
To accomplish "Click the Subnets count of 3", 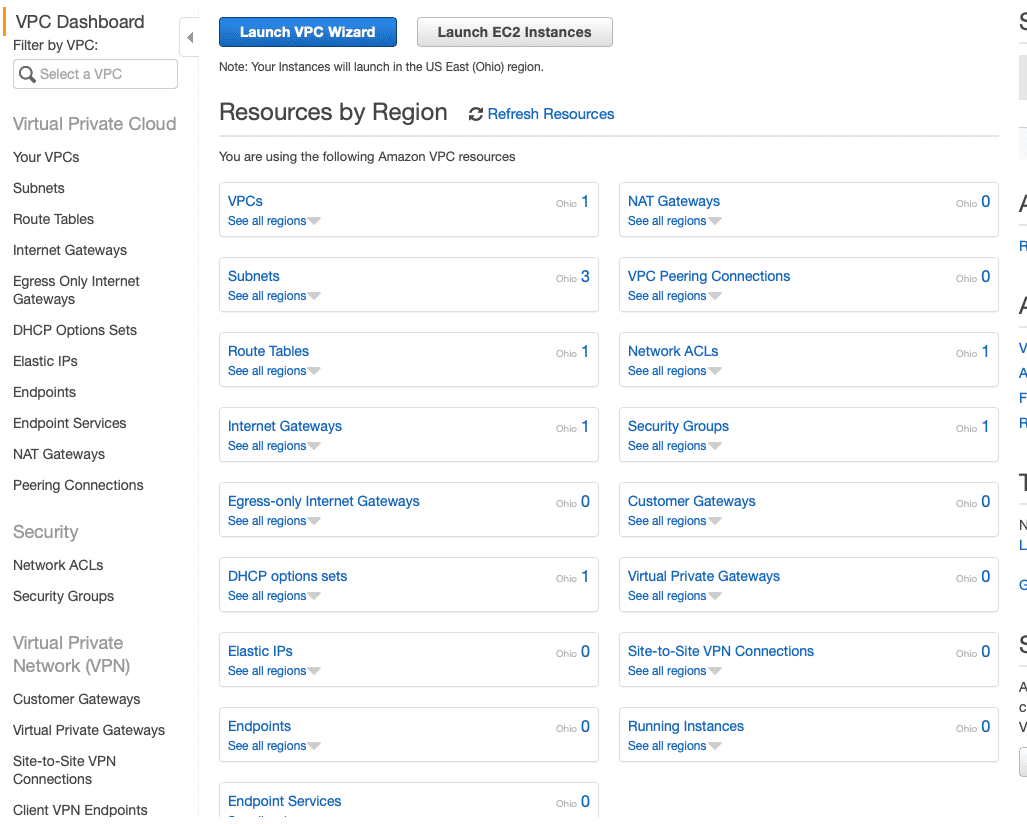I will click(x=585, y=277).
